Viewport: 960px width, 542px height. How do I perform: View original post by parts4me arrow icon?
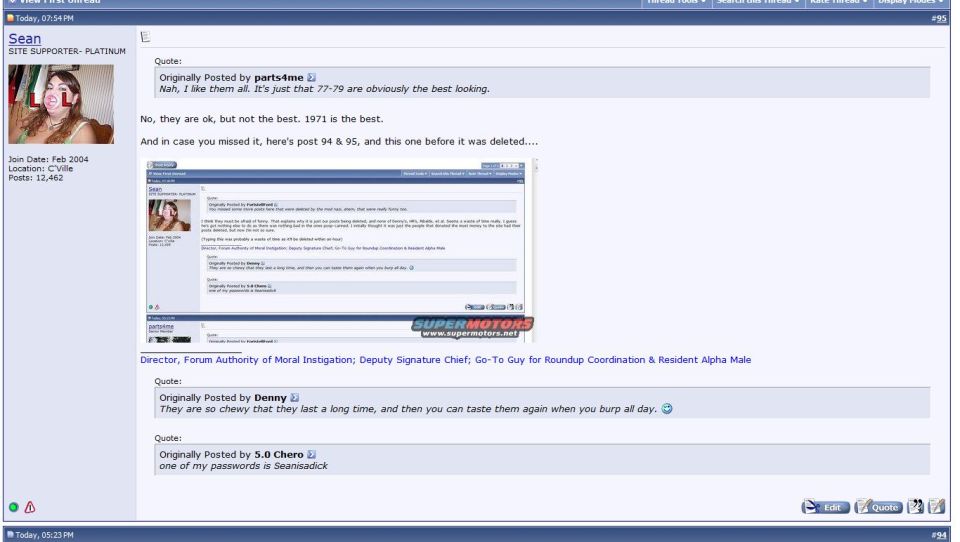(x=312, y=77)
